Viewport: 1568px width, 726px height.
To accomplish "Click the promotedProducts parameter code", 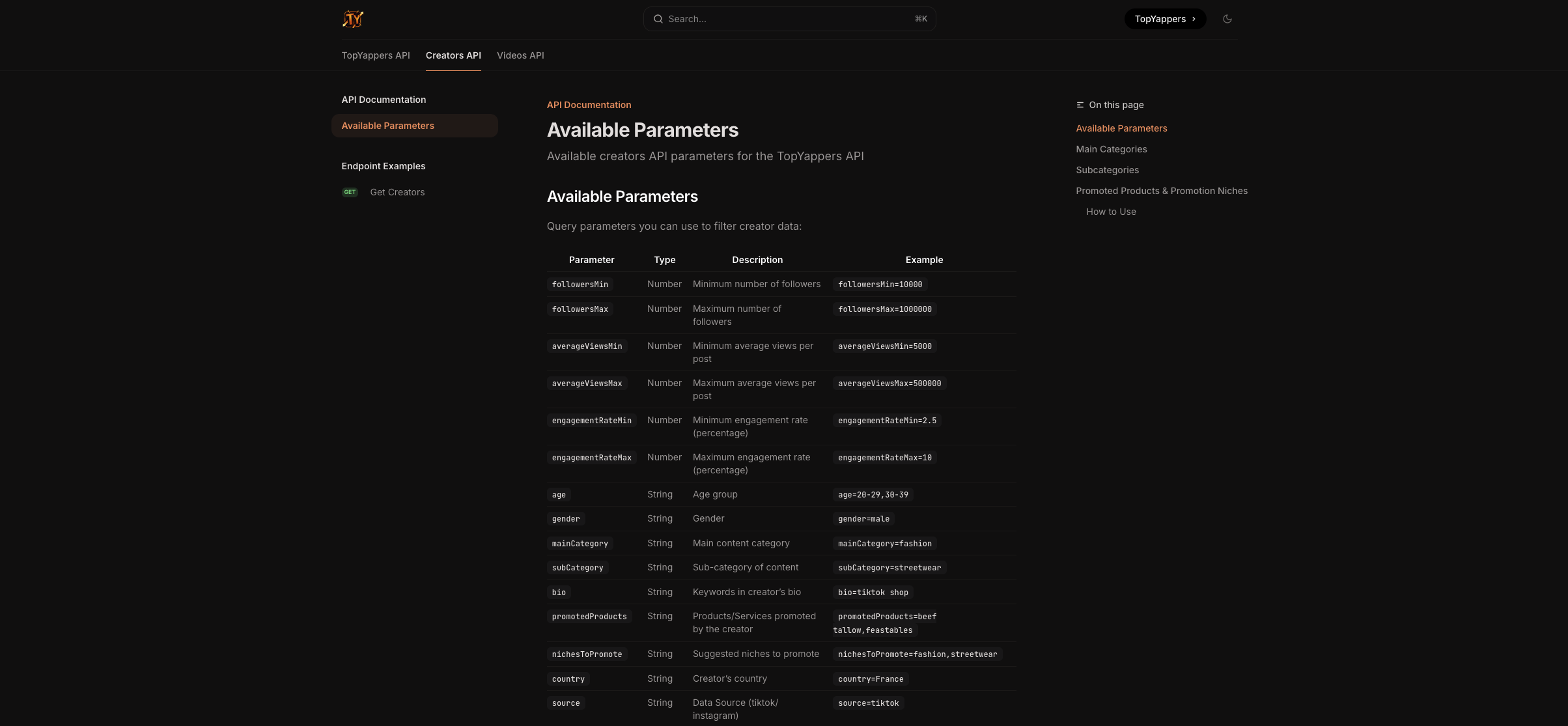I will coord(589,617).
